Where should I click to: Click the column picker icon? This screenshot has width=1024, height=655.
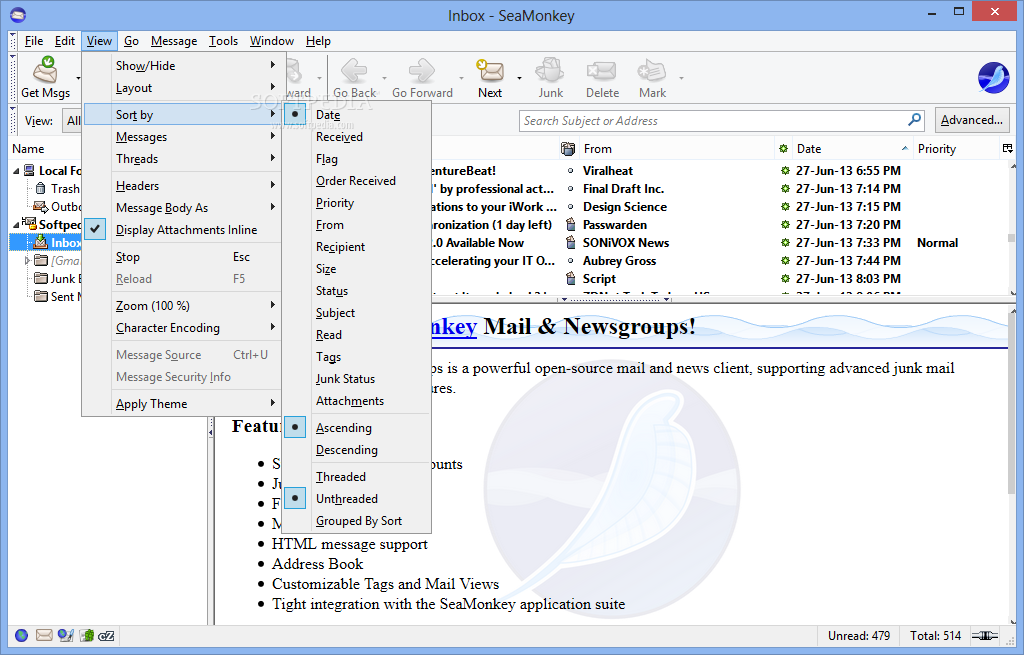1008,149
